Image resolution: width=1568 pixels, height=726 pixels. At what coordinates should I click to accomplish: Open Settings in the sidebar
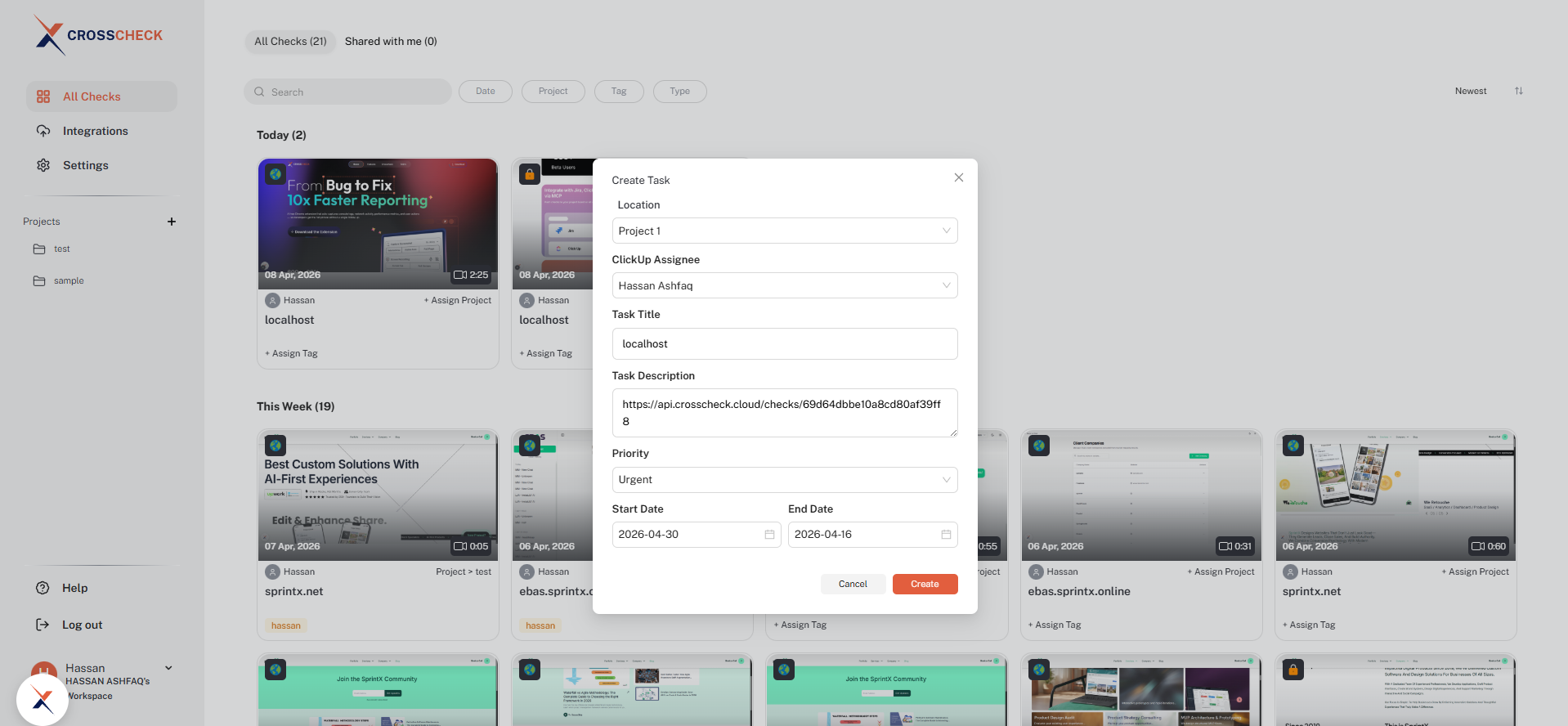coord(85,165)
